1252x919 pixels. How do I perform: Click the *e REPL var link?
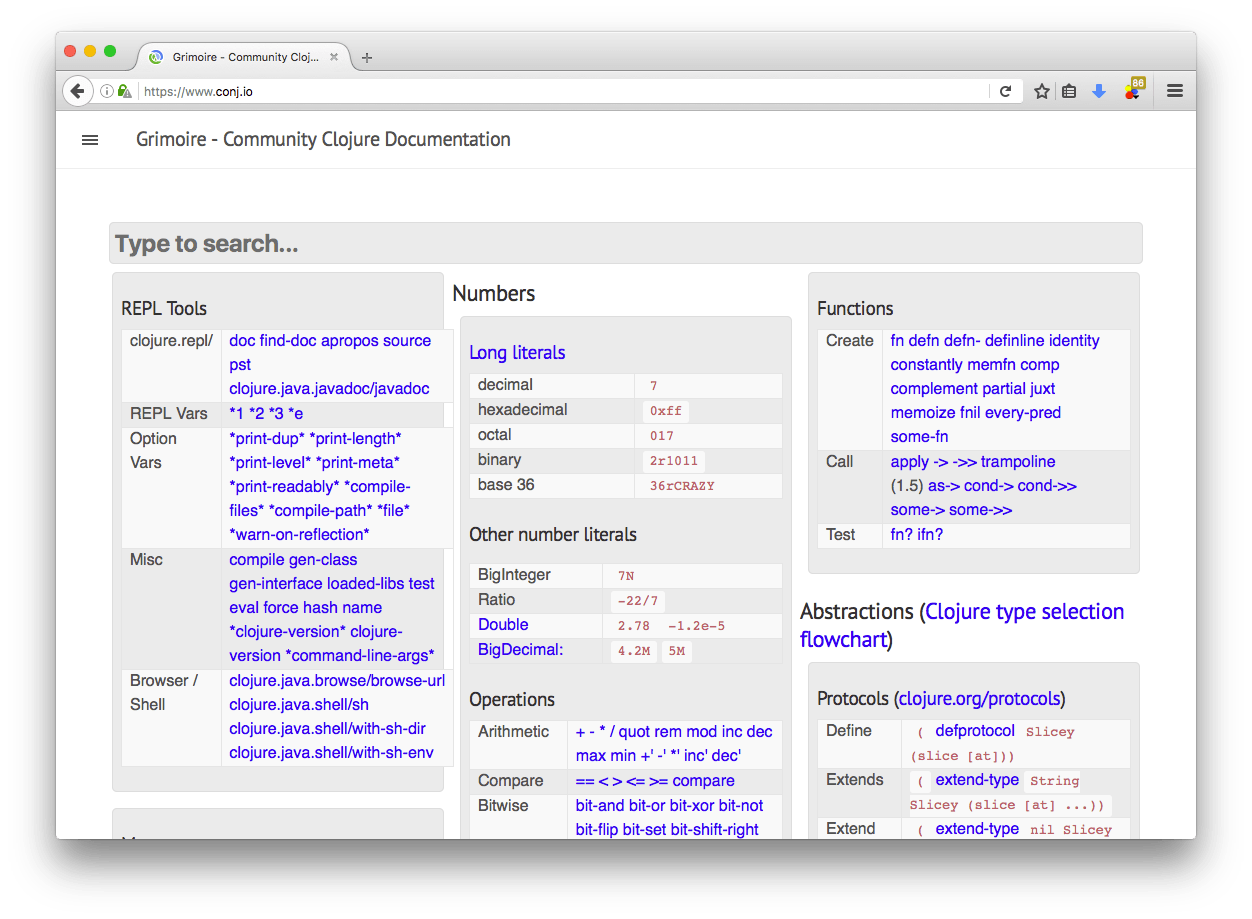pyautogui.click(x=295, y=414)
